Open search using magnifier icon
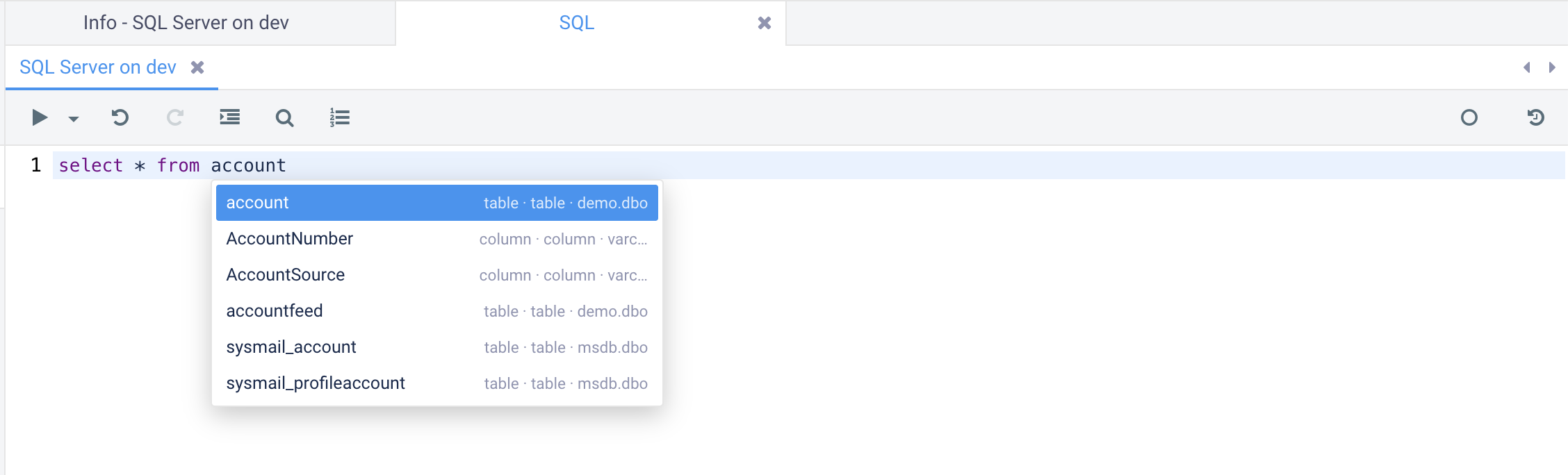The image size is (1568, 475). (284, 117)
